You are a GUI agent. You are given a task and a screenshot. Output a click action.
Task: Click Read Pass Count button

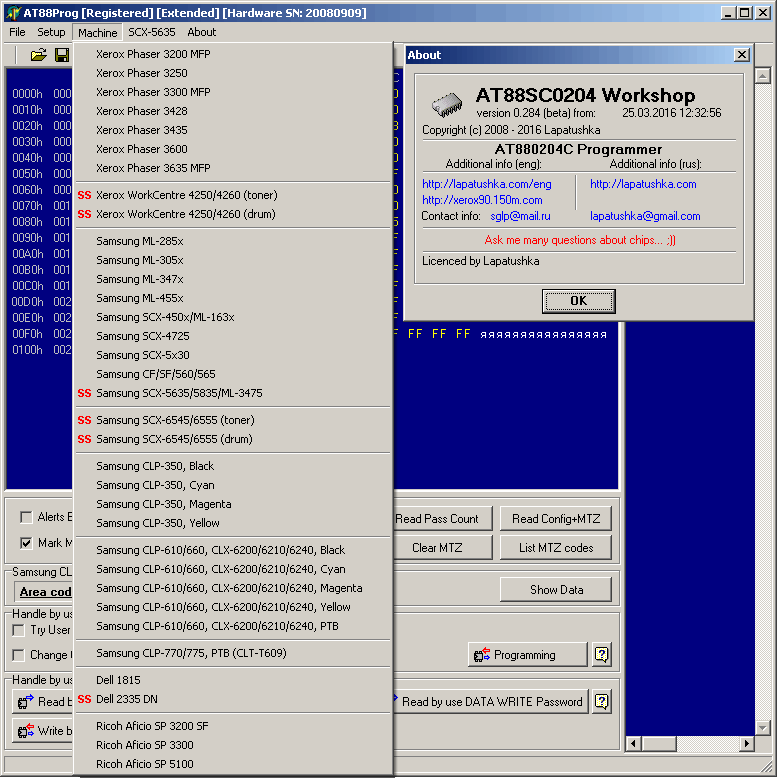pyautogui.click(x=443, y=519)
